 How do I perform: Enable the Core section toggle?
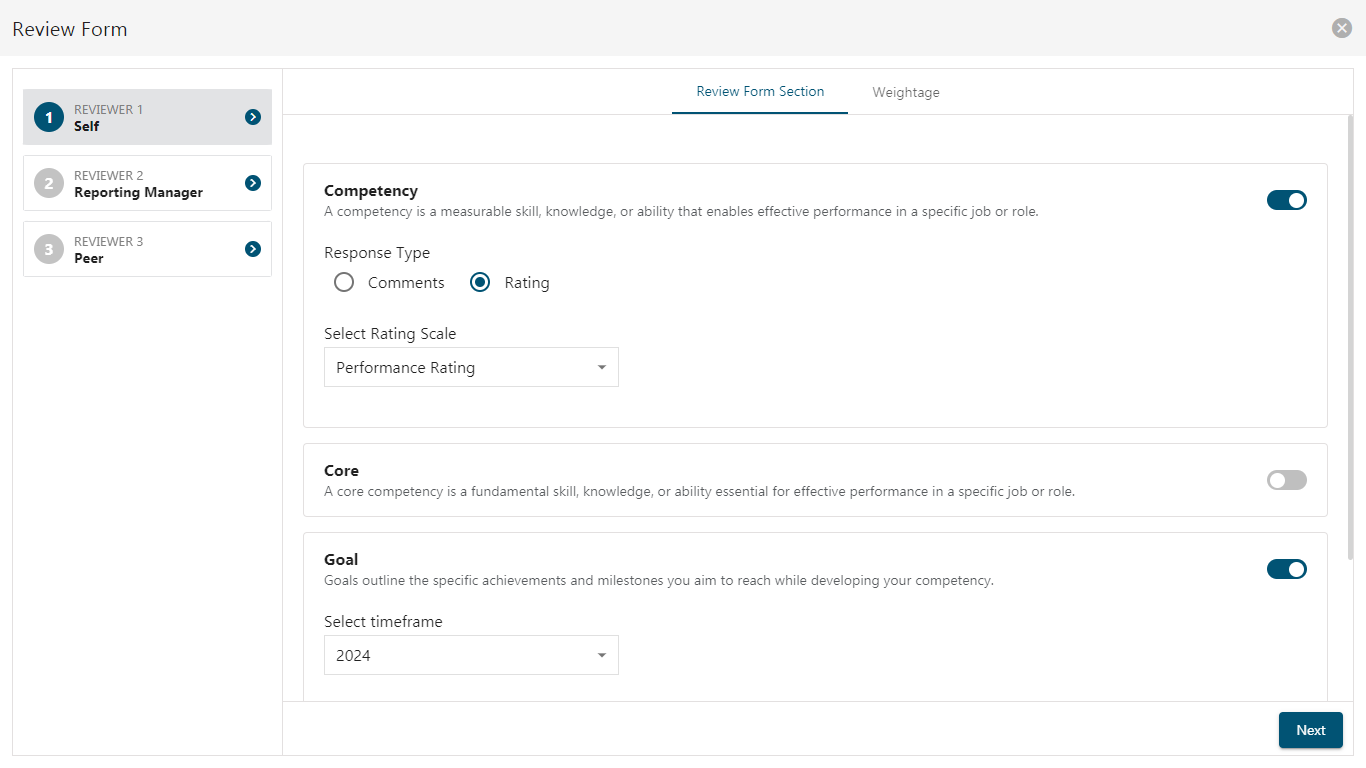click(1287, 480)
